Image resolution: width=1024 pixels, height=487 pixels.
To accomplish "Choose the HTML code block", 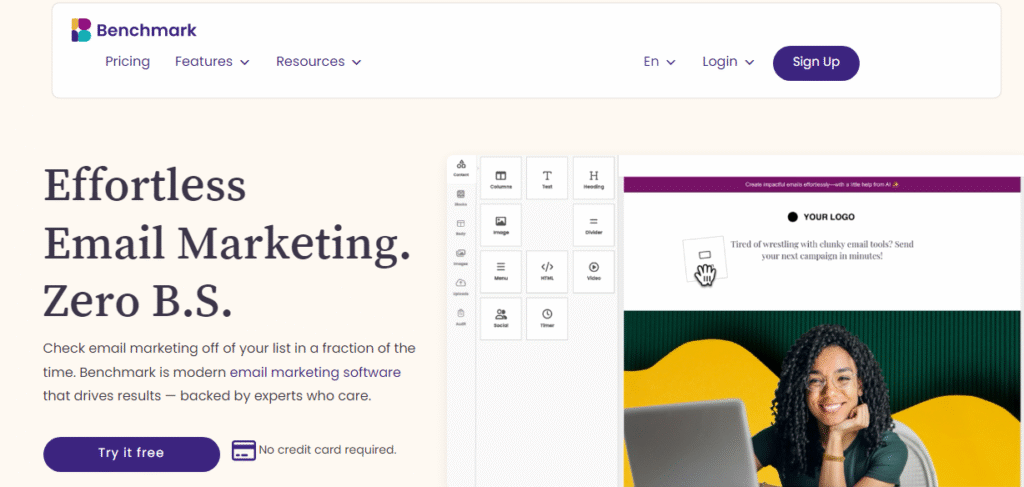I will [x=547, y=271].
